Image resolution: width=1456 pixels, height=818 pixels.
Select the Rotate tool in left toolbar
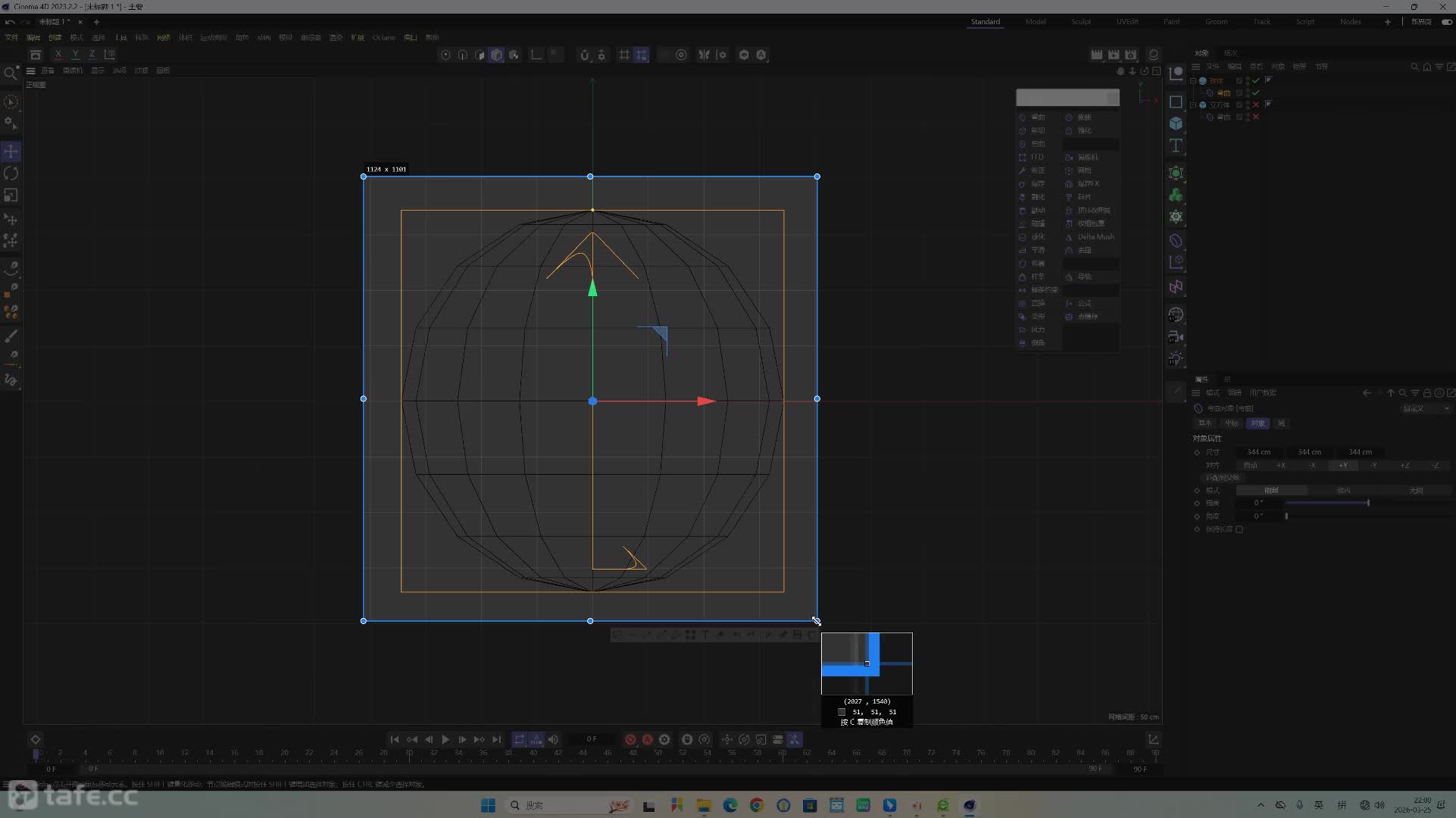click(11, 173)
